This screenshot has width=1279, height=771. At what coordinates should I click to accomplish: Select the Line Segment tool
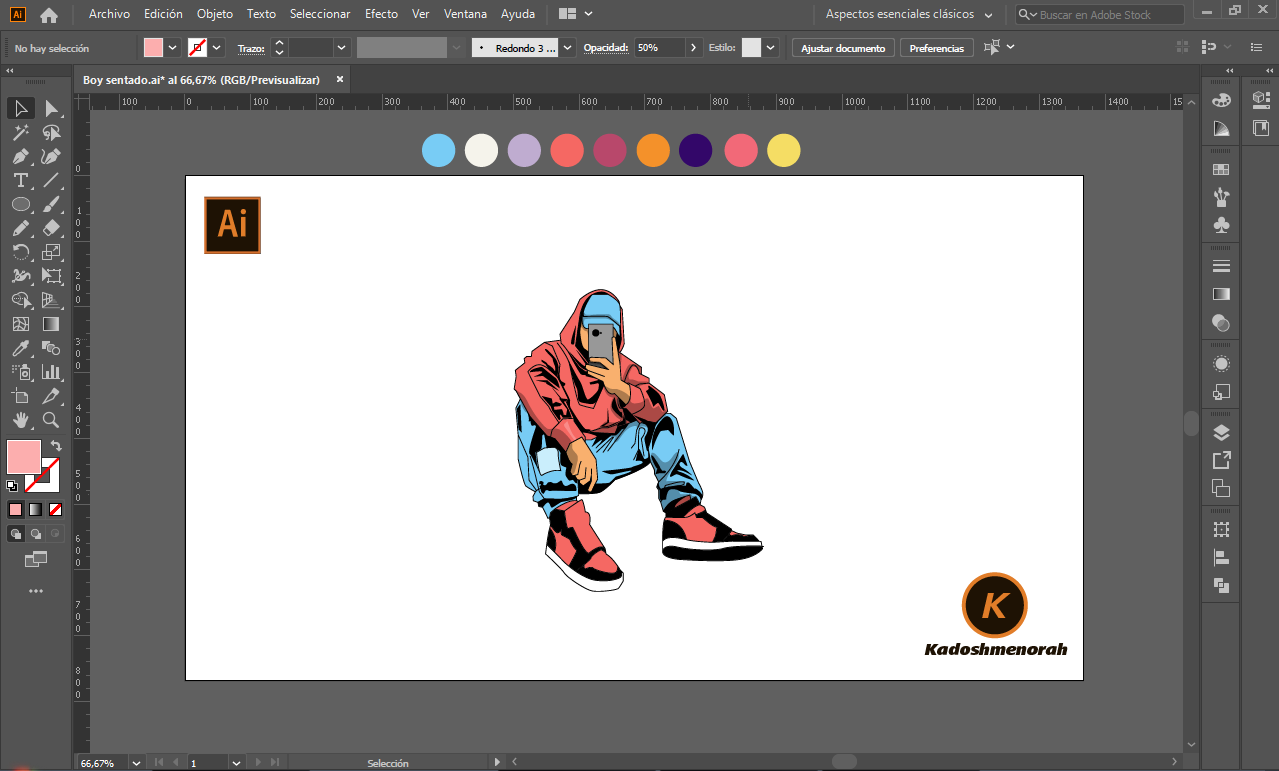[51, 180]
